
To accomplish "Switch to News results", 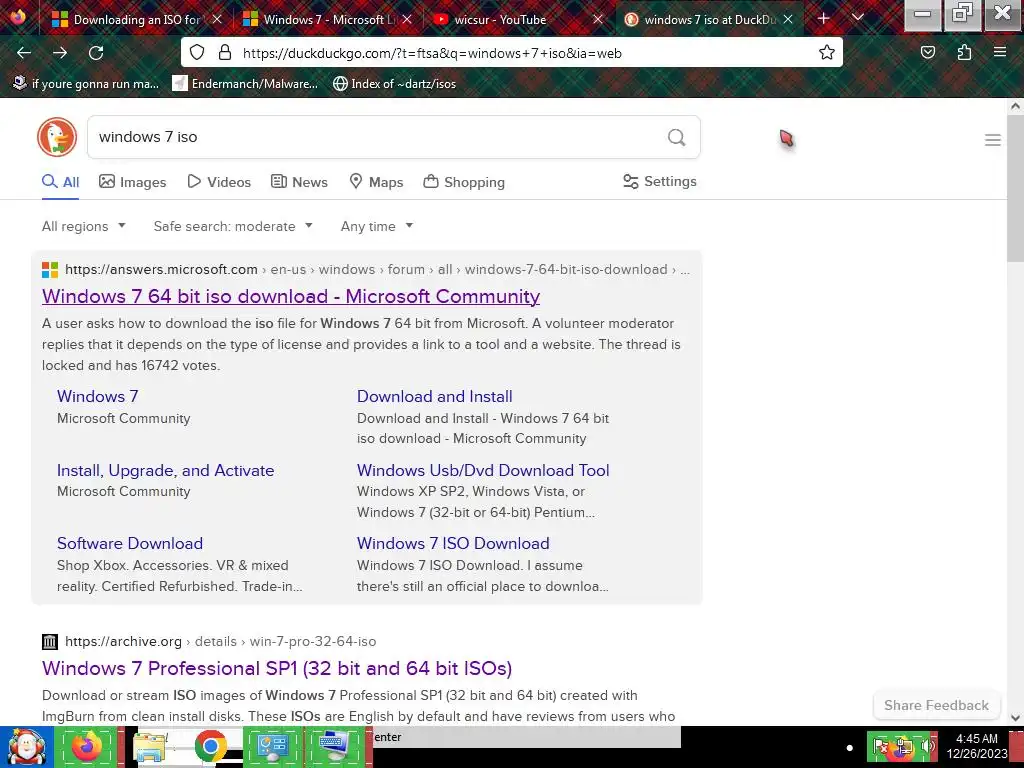I will (299, 182).
